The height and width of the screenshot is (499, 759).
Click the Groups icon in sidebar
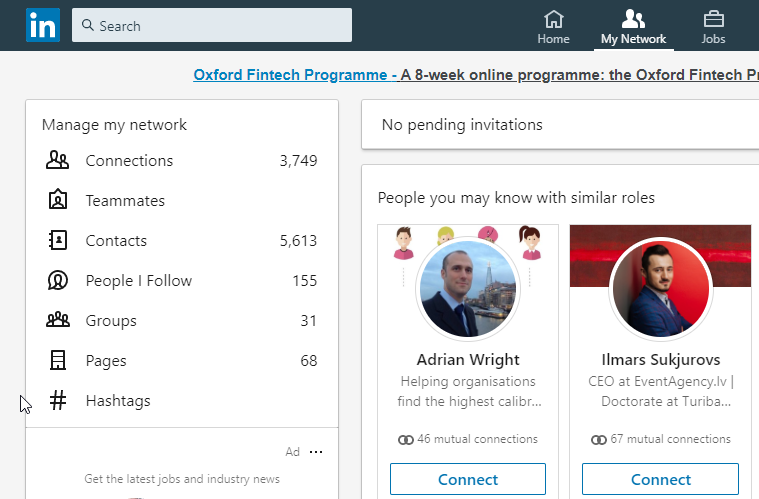[58, 321]
